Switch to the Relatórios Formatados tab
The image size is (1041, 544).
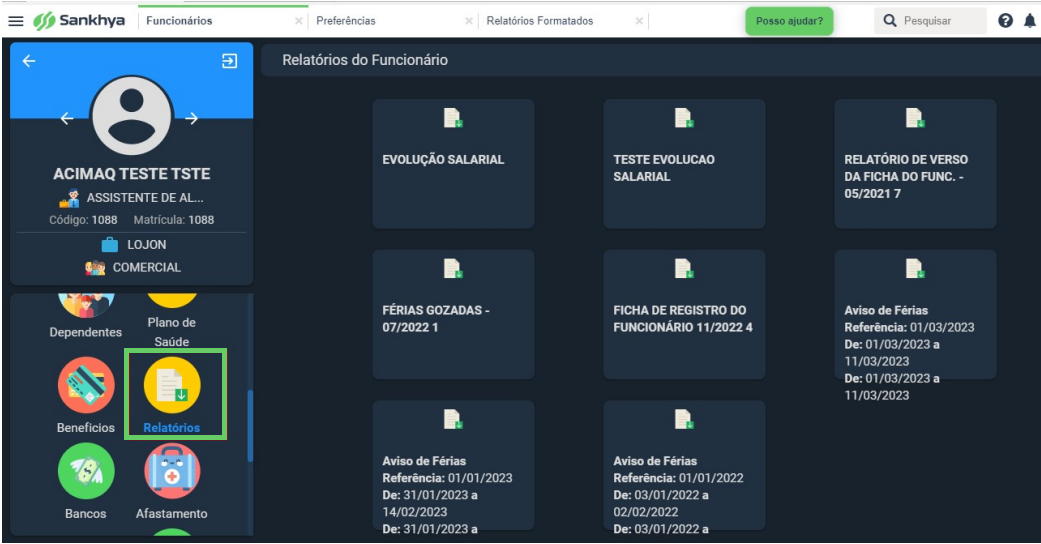[x=540, y=21]
